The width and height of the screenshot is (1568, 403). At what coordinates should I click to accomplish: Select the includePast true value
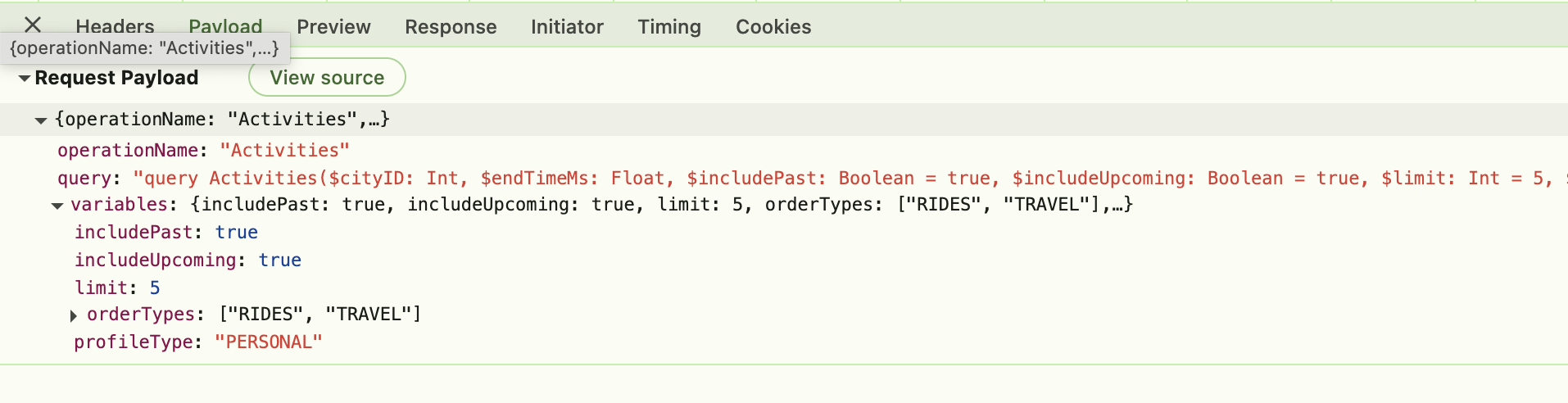[236, 233]
